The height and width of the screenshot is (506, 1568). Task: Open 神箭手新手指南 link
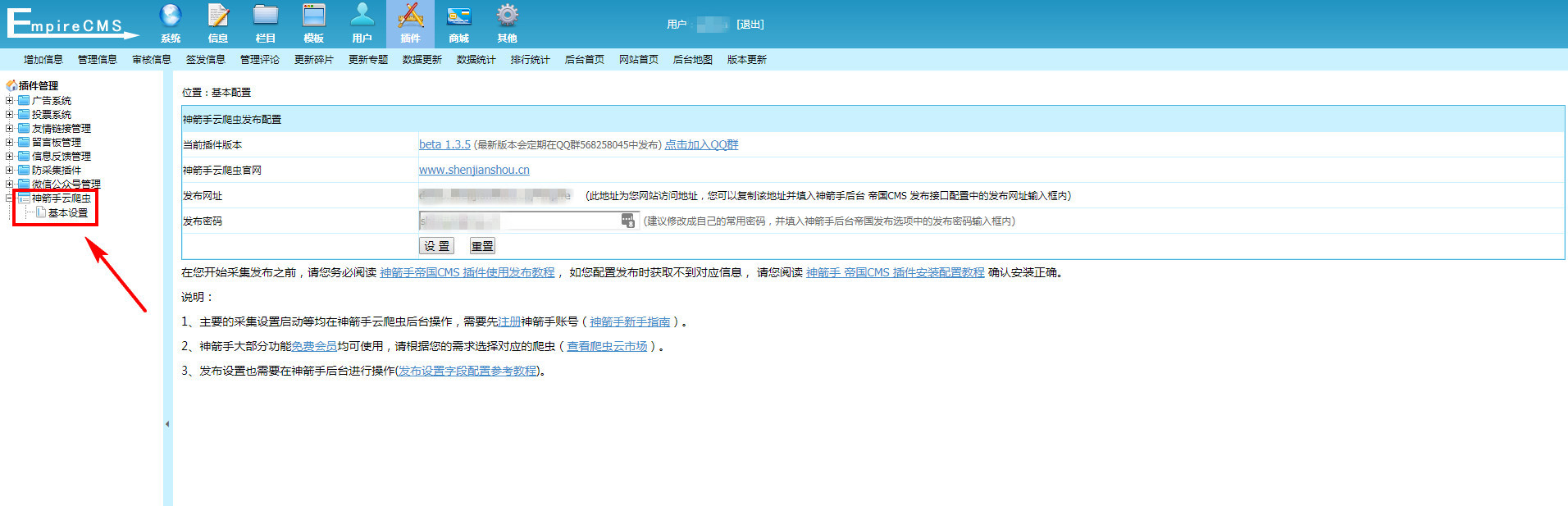(x=630, y=321)
